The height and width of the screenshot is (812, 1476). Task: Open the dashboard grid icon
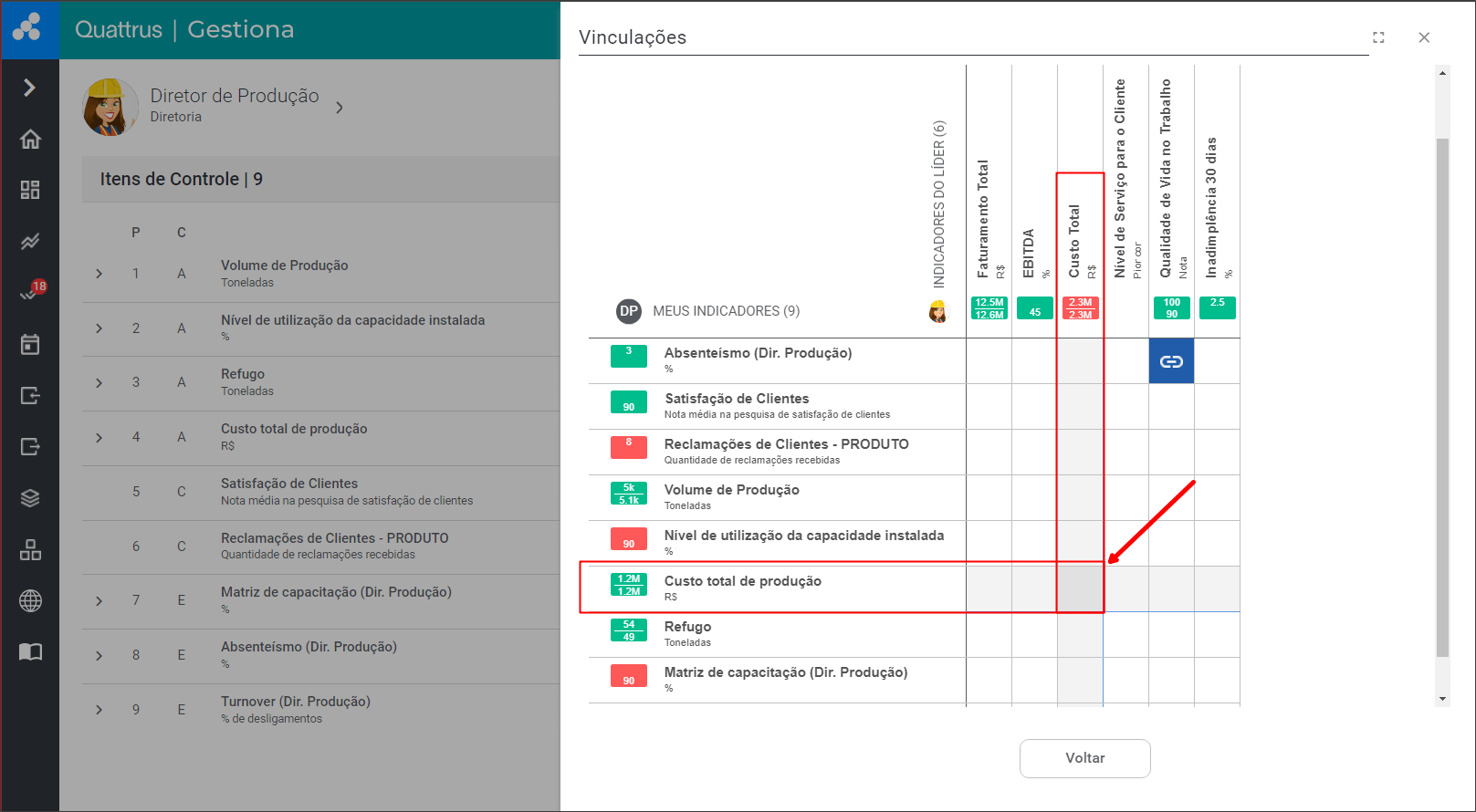[30, 190]
